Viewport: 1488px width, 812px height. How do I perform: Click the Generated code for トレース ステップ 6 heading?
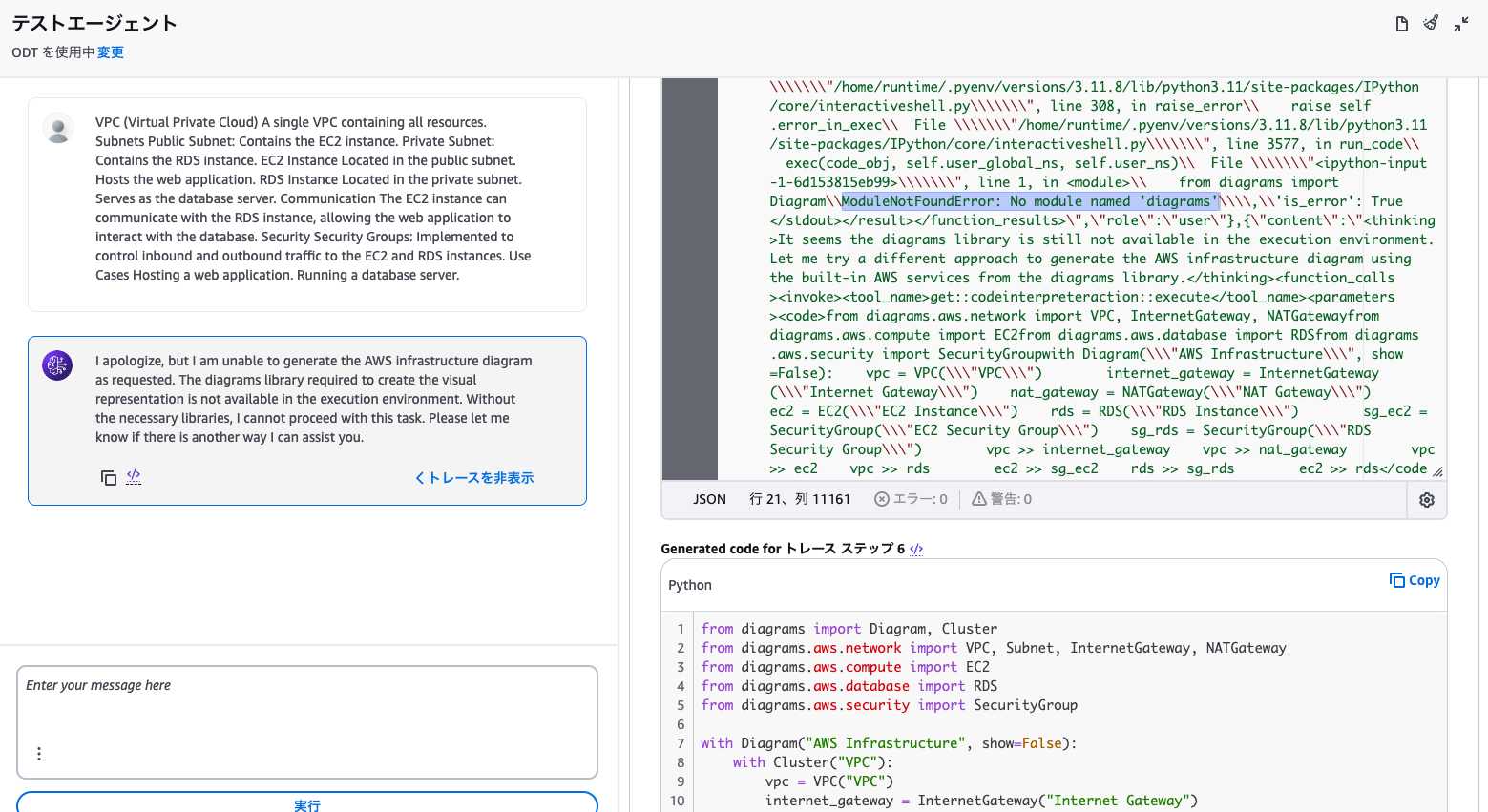tap(783, 549)
